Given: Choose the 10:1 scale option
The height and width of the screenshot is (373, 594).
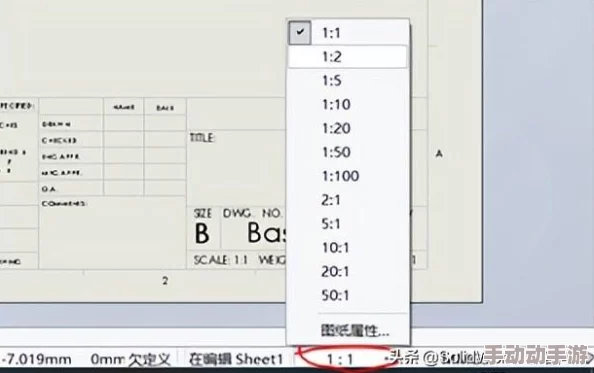Looking at the screenshot, I should (348, 248).
